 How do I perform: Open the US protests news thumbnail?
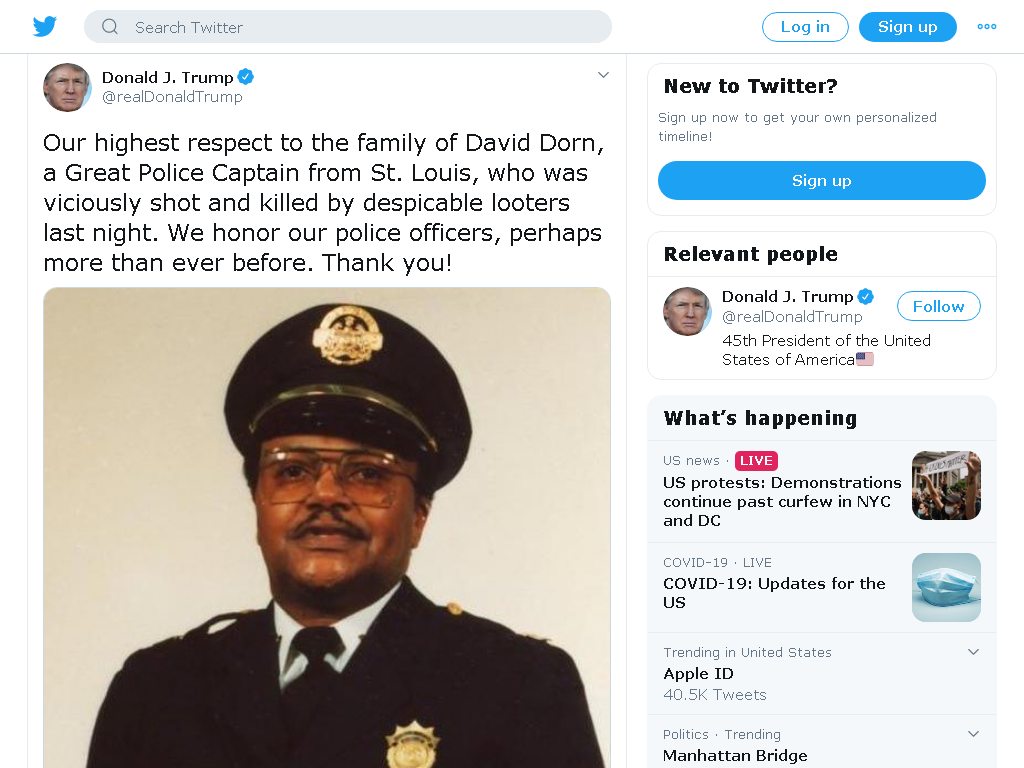946,485
